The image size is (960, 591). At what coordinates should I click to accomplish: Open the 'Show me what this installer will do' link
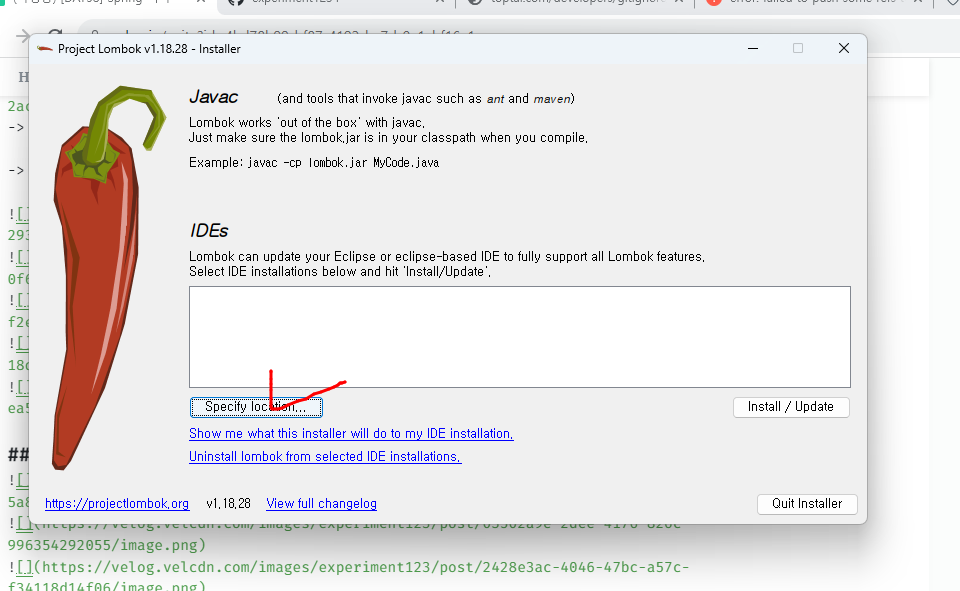click(x=351, y=434)
